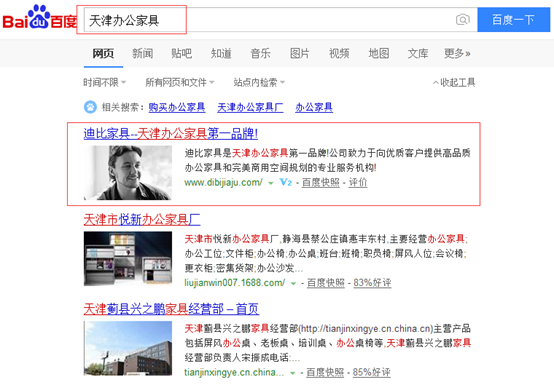Screen dimensions: 554x385
Task: Open the 所有网页和文件 file type dropdown
Action: [x=180, y=82]
